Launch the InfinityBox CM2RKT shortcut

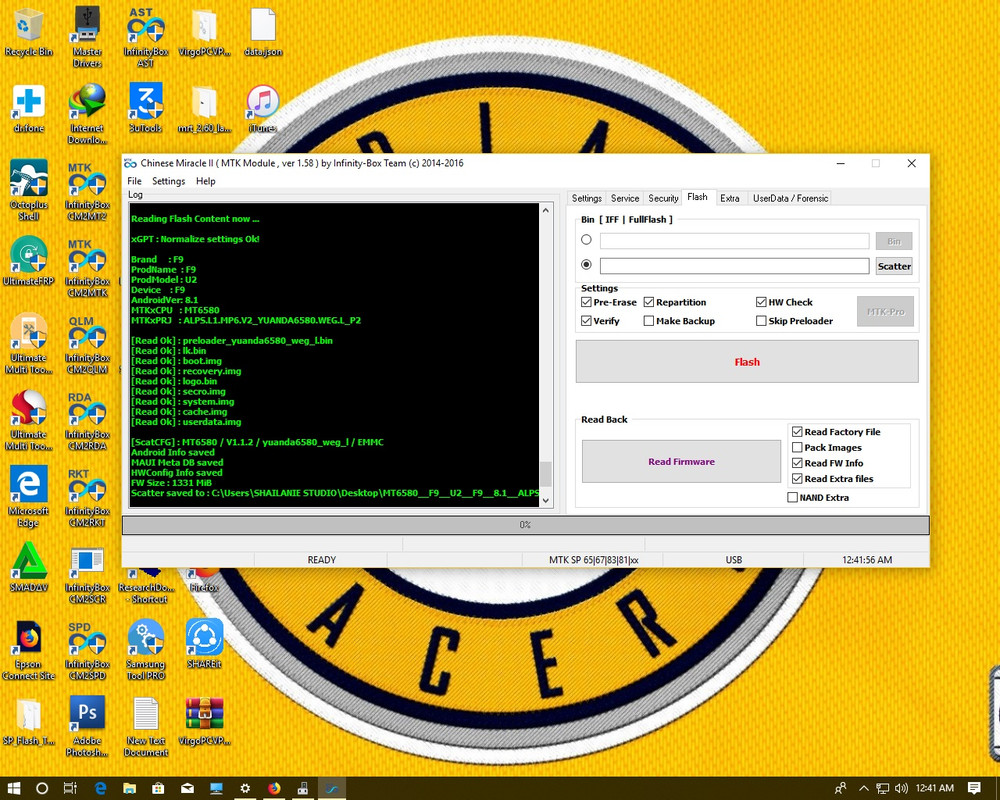[87, 496]
